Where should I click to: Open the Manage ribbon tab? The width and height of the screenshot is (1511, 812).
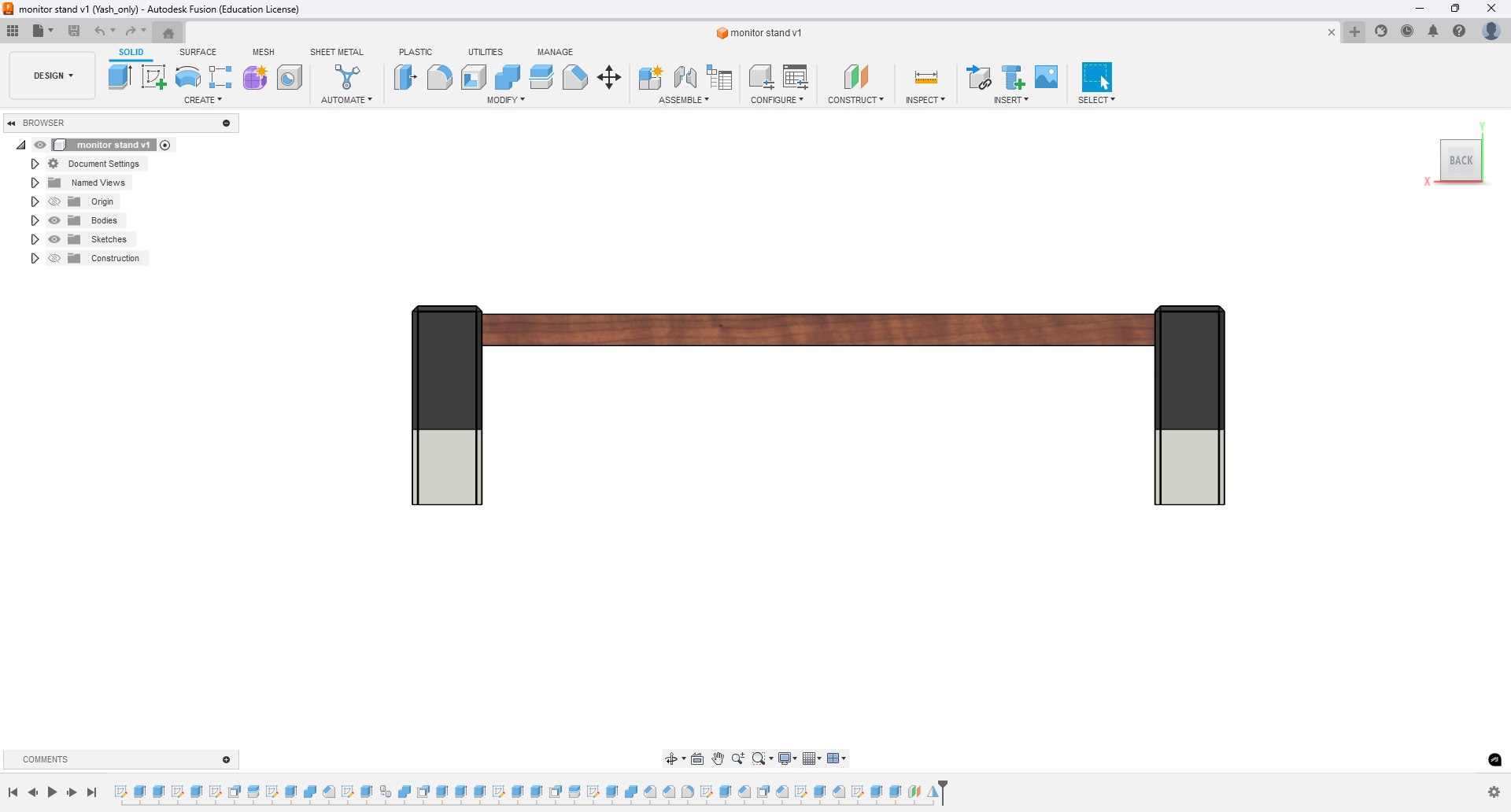[x=555, y=51]
